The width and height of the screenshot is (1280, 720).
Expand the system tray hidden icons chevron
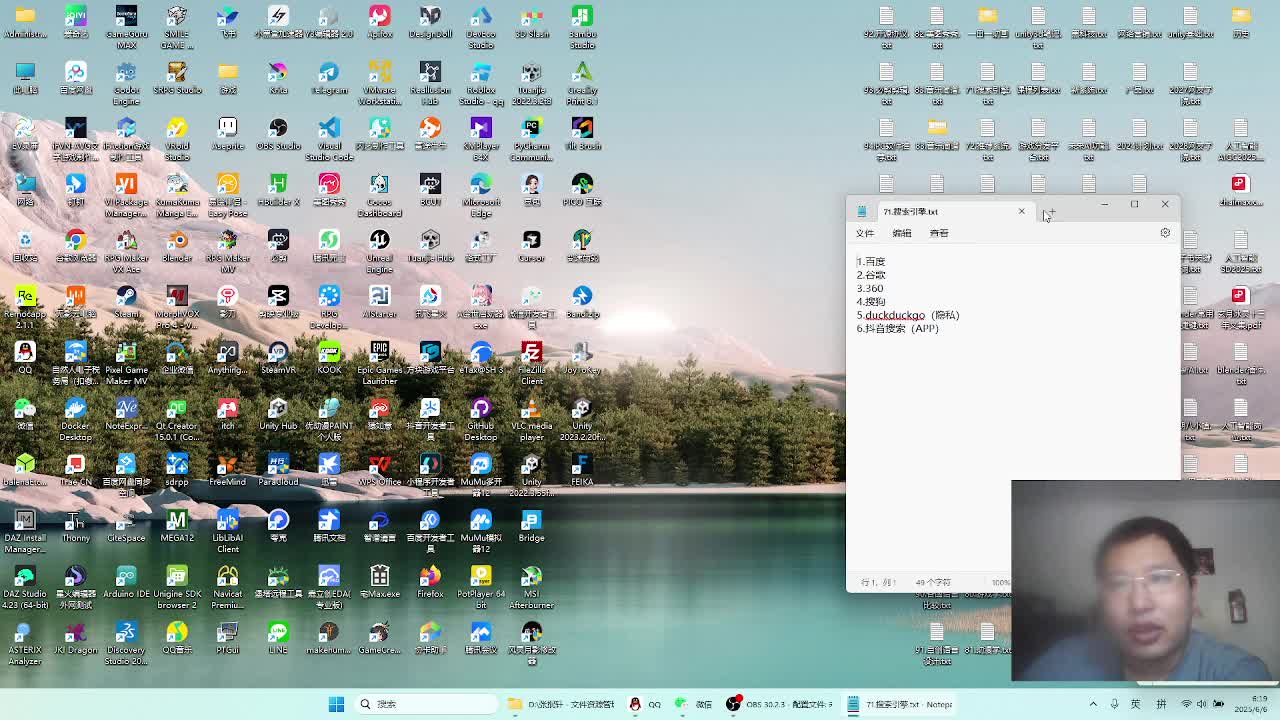(x=1093, y=704)
